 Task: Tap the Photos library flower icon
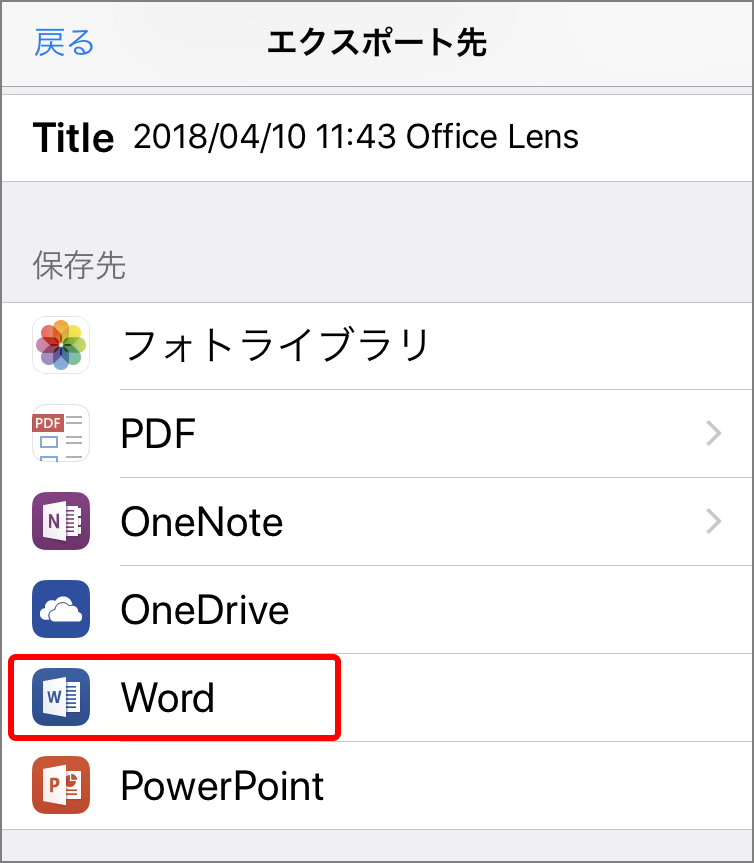[x=61, y=345]
